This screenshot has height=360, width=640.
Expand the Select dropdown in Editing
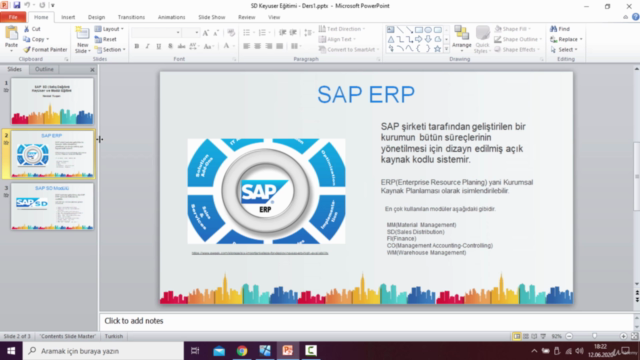[564, 49]
